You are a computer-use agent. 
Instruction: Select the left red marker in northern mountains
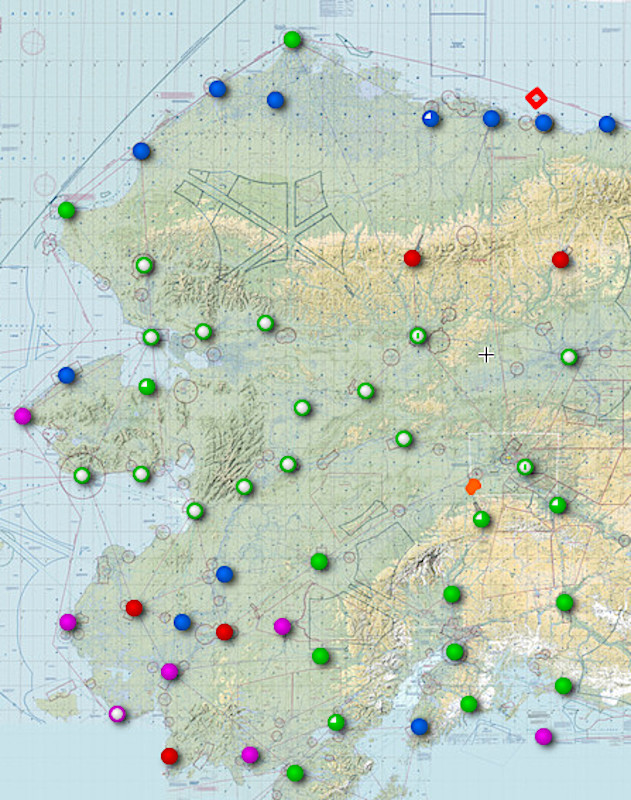click(412, 258)
